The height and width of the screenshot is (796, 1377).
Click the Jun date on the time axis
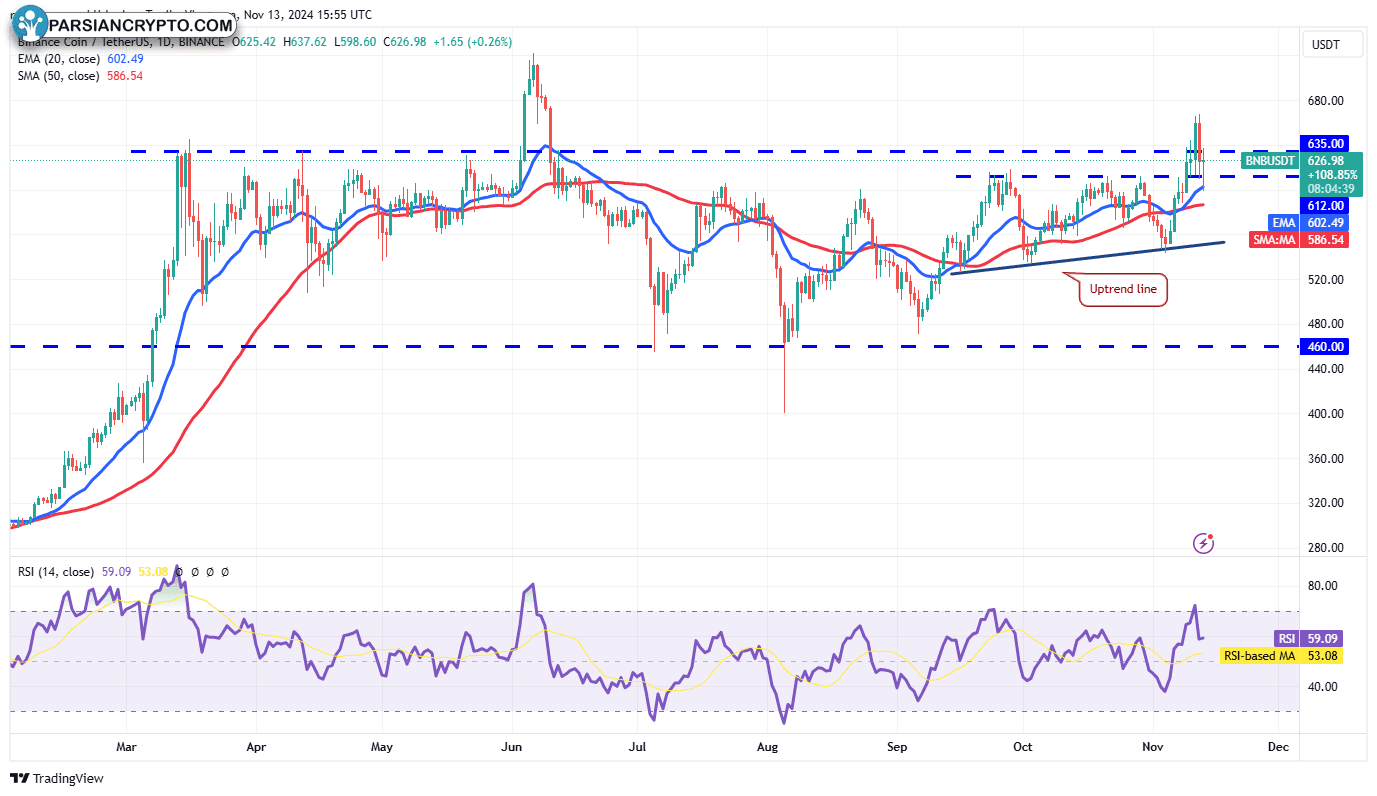tap(512, 746)
